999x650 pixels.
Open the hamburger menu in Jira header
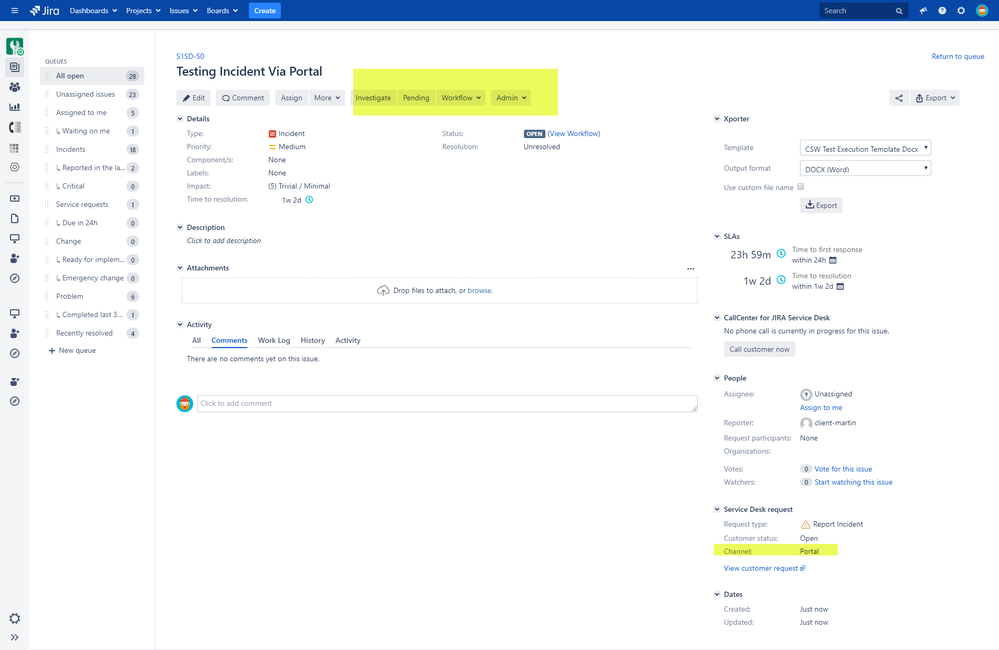point(15,11)
